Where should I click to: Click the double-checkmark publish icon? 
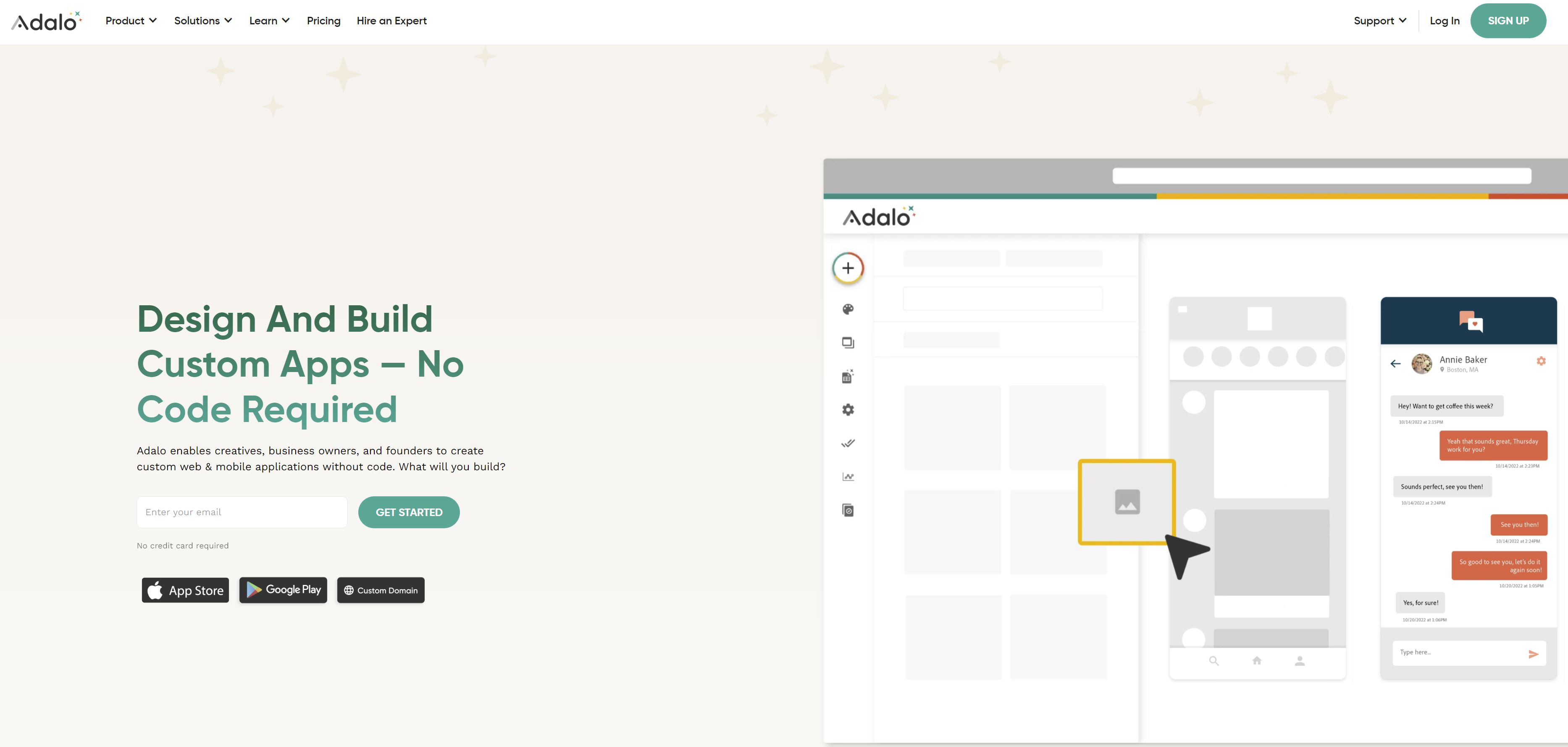(x=848, y=443)
